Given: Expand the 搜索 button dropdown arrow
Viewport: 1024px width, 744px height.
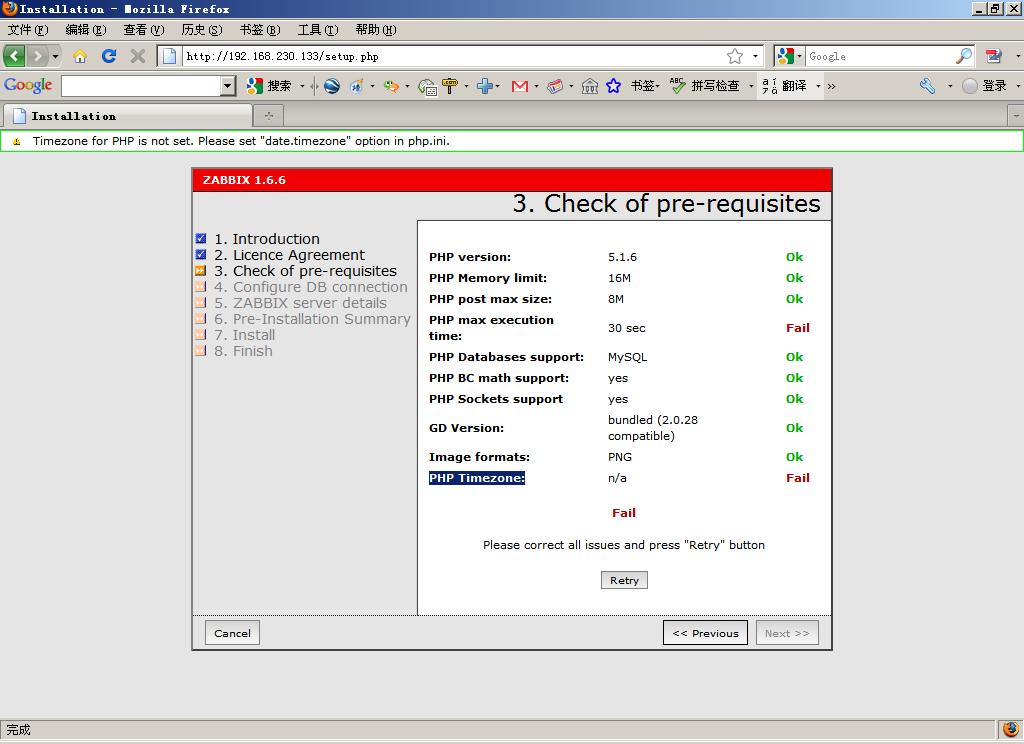Looking at the screenshot, I should [302, 86].
